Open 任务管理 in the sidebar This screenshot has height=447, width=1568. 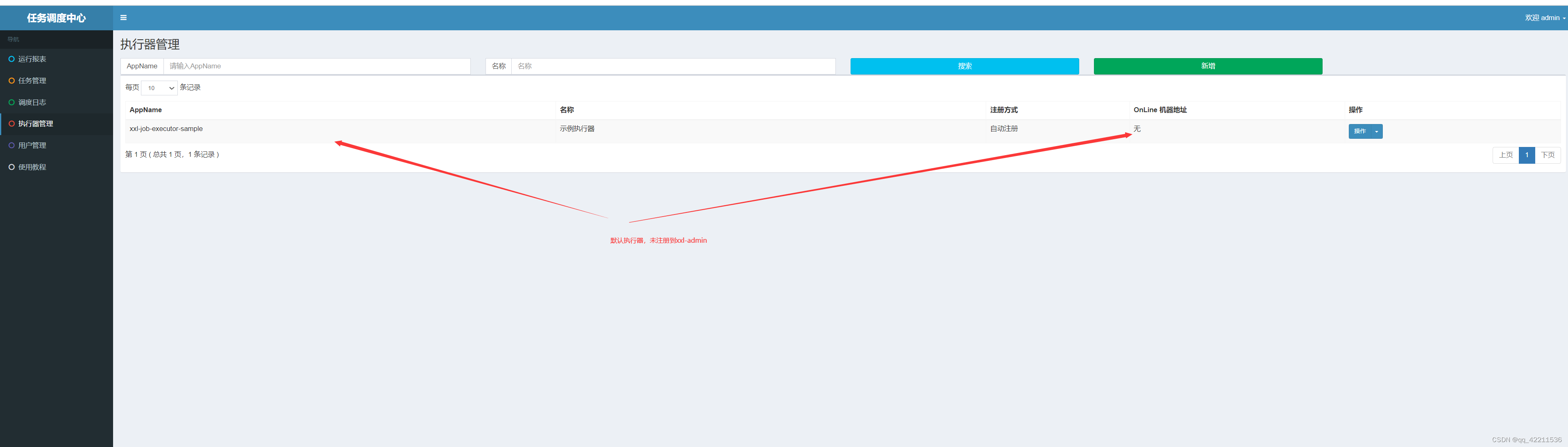click(57, 81)
